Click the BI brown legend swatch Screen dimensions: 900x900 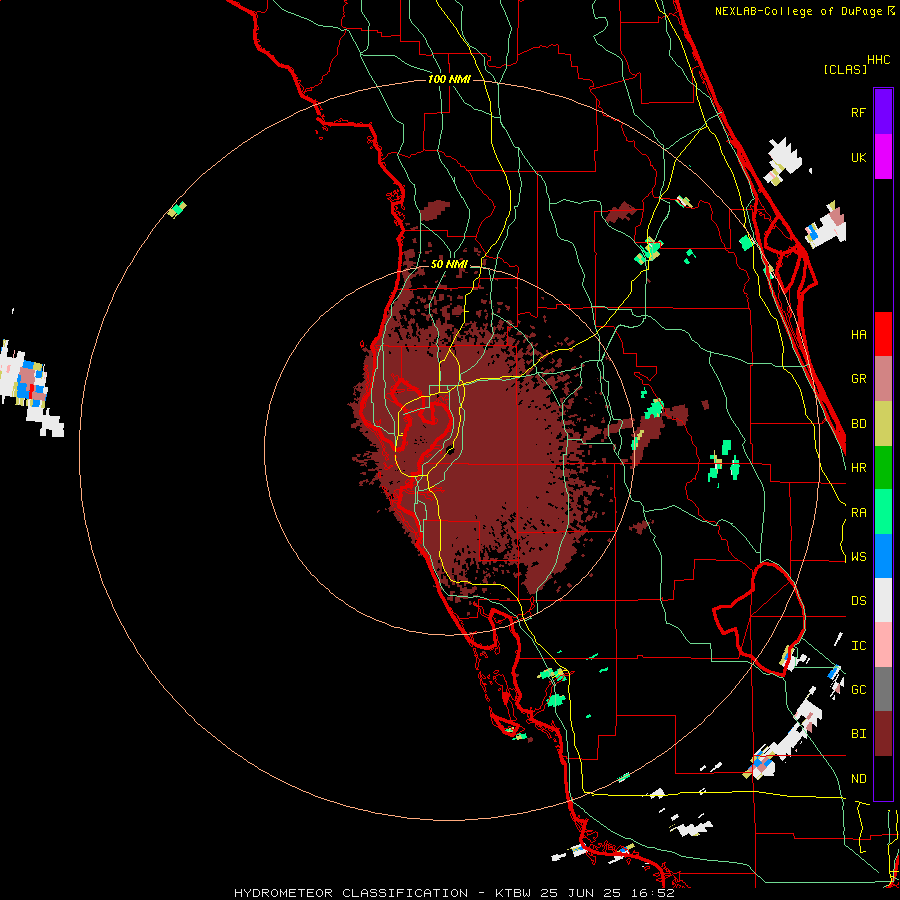click(x=883, y=734)
